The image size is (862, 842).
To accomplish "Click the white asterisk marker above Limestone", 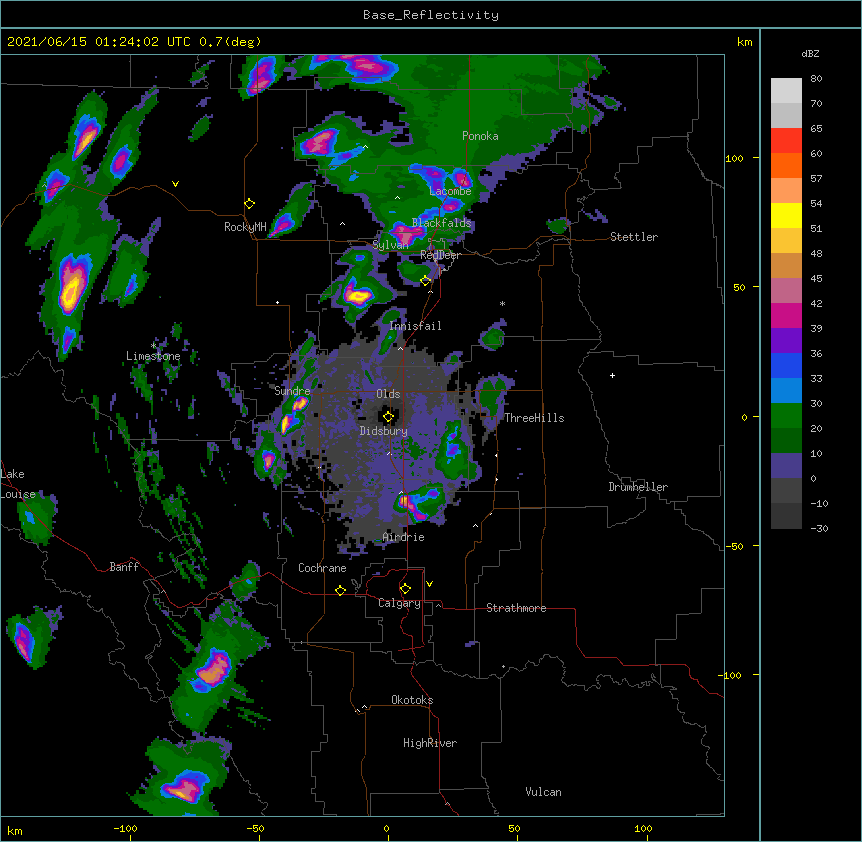I will (153, 345).
